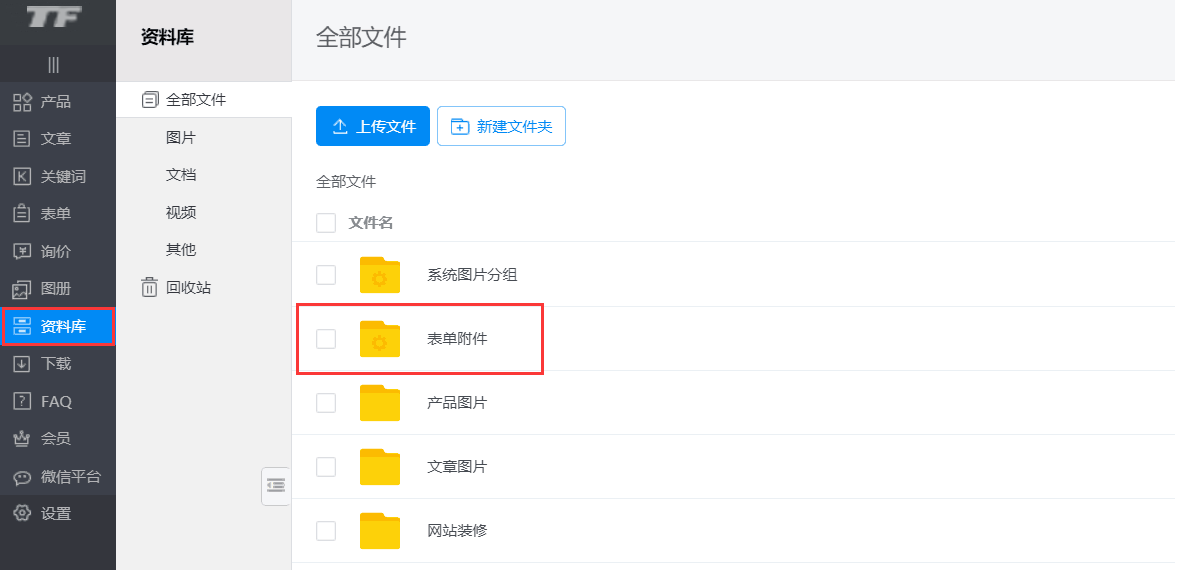This screenshot has width=1184, height=583.
Task: Click the 微信平台 WeChat icon
Action: click(x=22, y=477)
